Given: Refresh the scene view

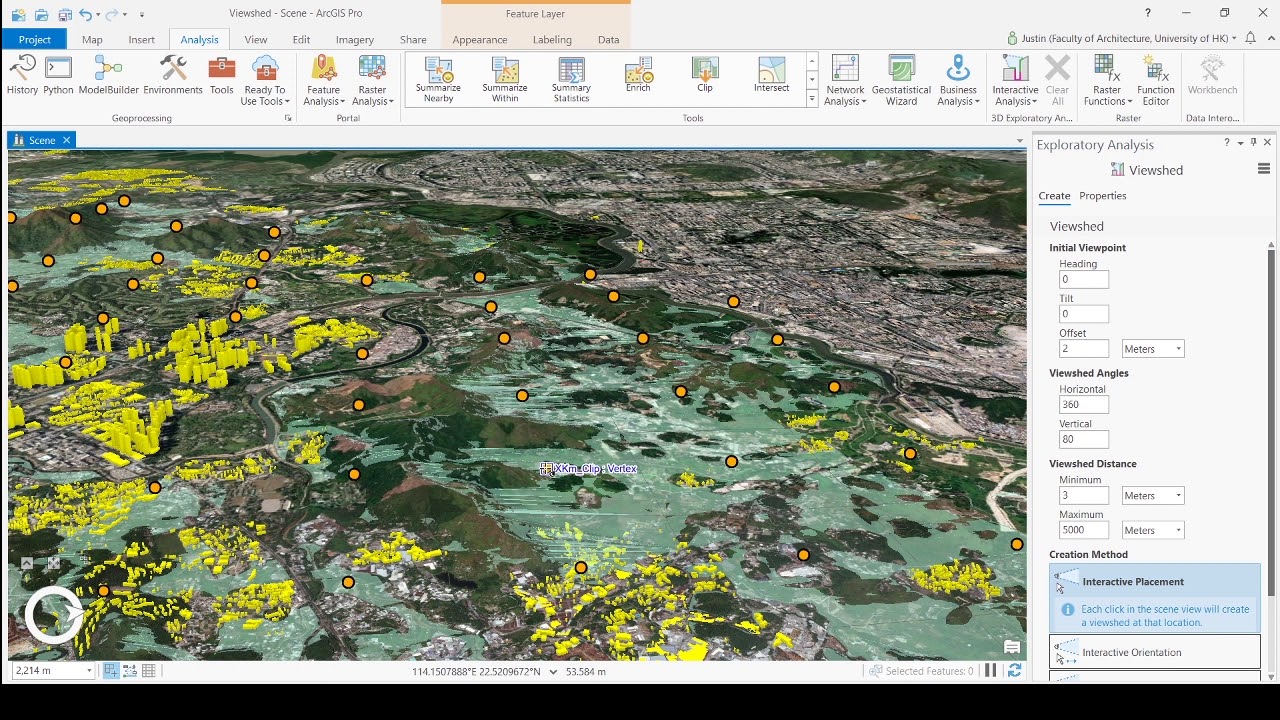Looking at the screenshot, I should tap(1014, 671).
